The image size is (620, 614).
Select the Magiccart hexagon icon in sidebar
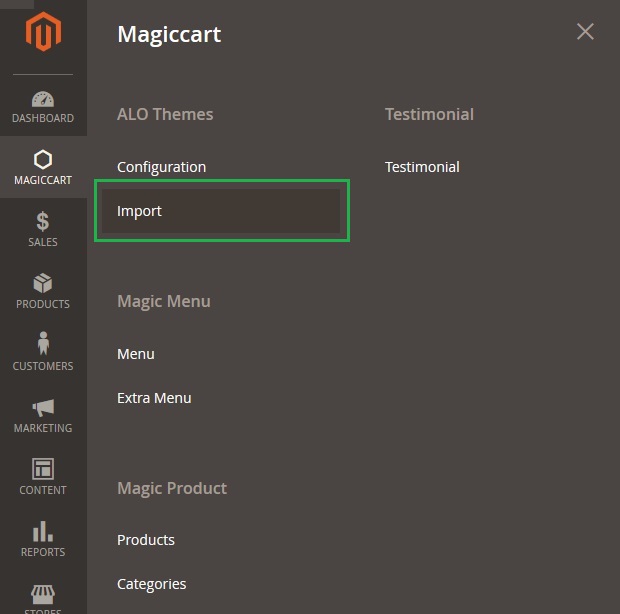(x=43, y=160)
